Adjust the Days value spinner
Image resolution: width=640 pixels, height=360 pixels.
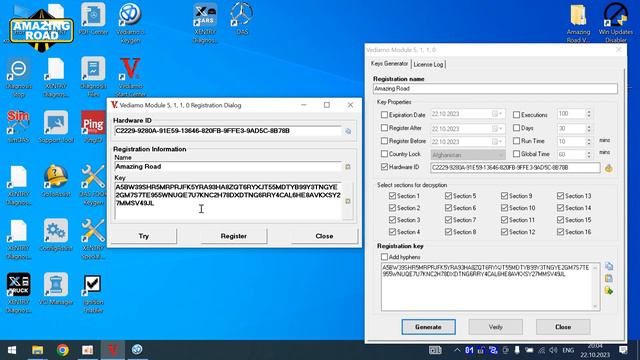(x=589, y=129)
